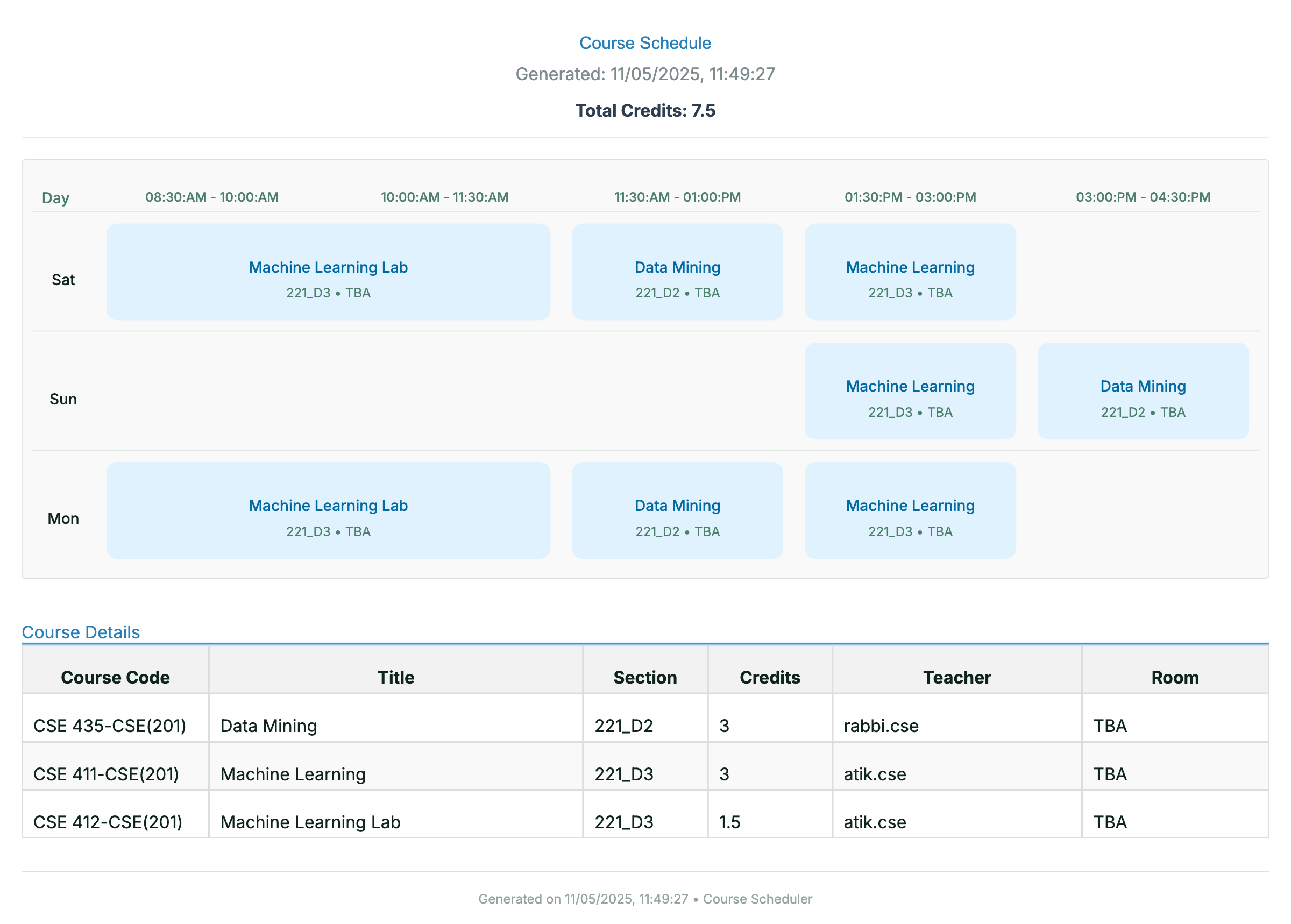Open the Course Schedule link
This screenshot has width=1291, height=924.
644,42
